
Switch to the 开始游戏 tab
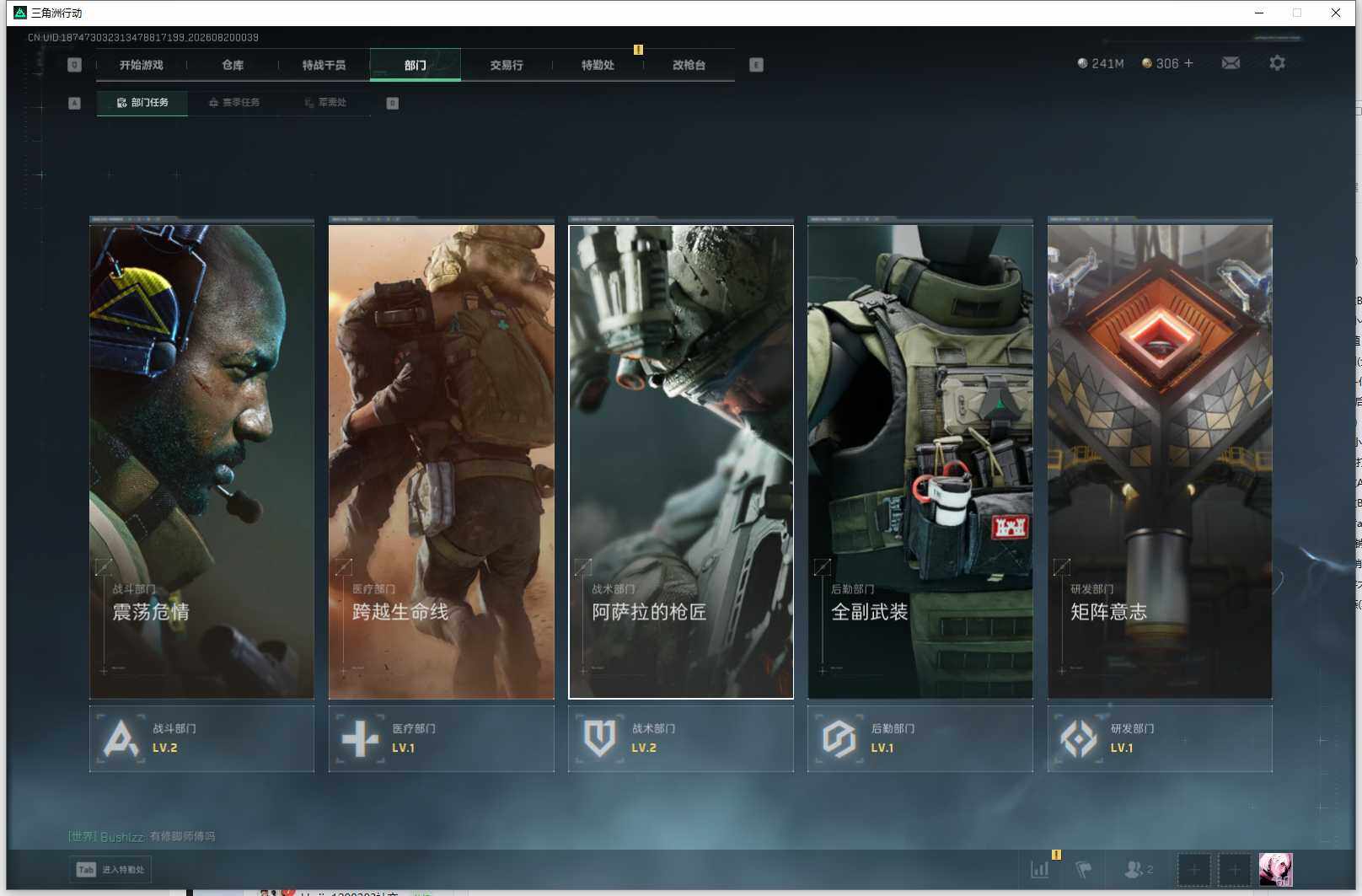(x=141, y=65)
